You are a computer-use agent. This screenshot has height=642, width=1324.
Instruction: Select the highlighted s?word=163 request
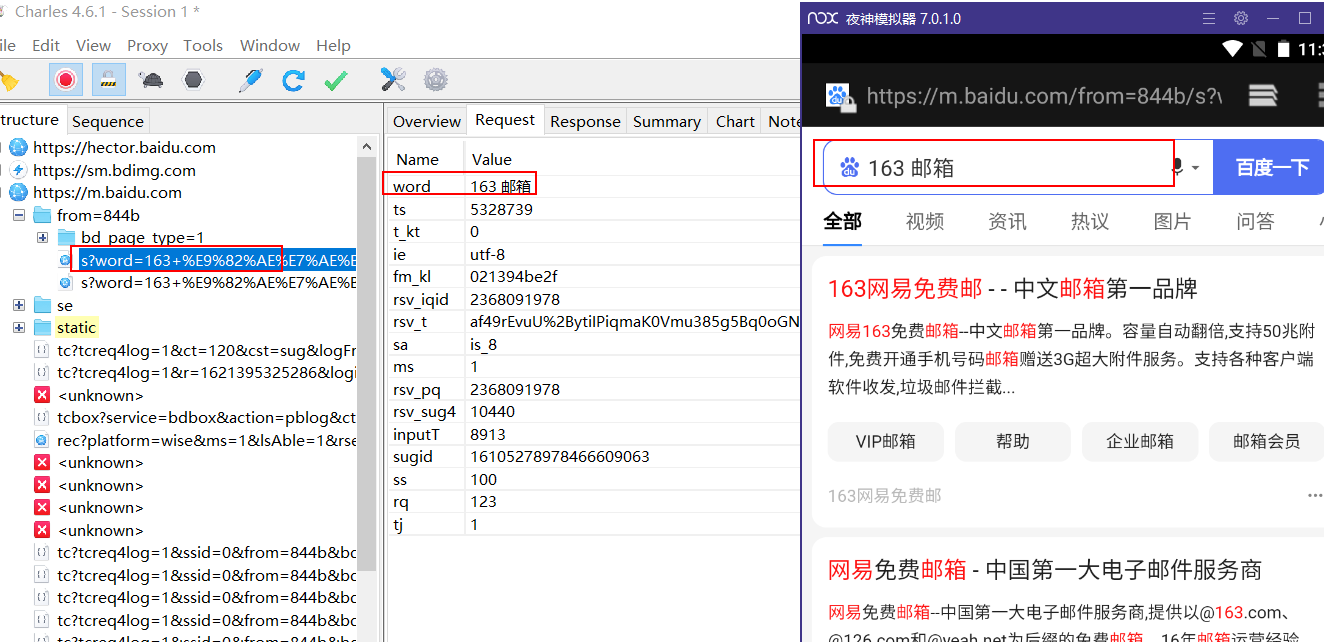pyautogui.click(x=217, y=260)
